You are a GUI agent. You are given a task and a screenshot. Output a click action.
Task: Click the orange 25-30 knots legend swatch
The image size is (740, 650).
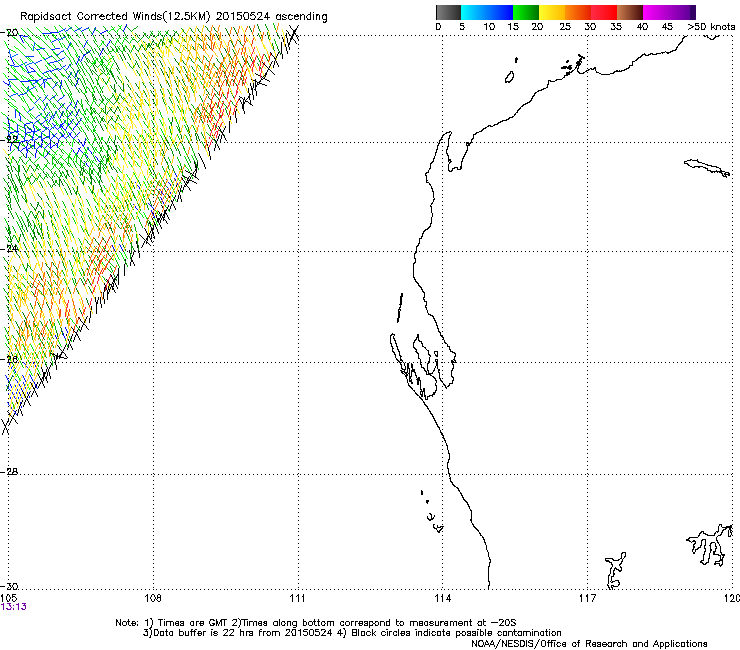(x=578, y=12)
